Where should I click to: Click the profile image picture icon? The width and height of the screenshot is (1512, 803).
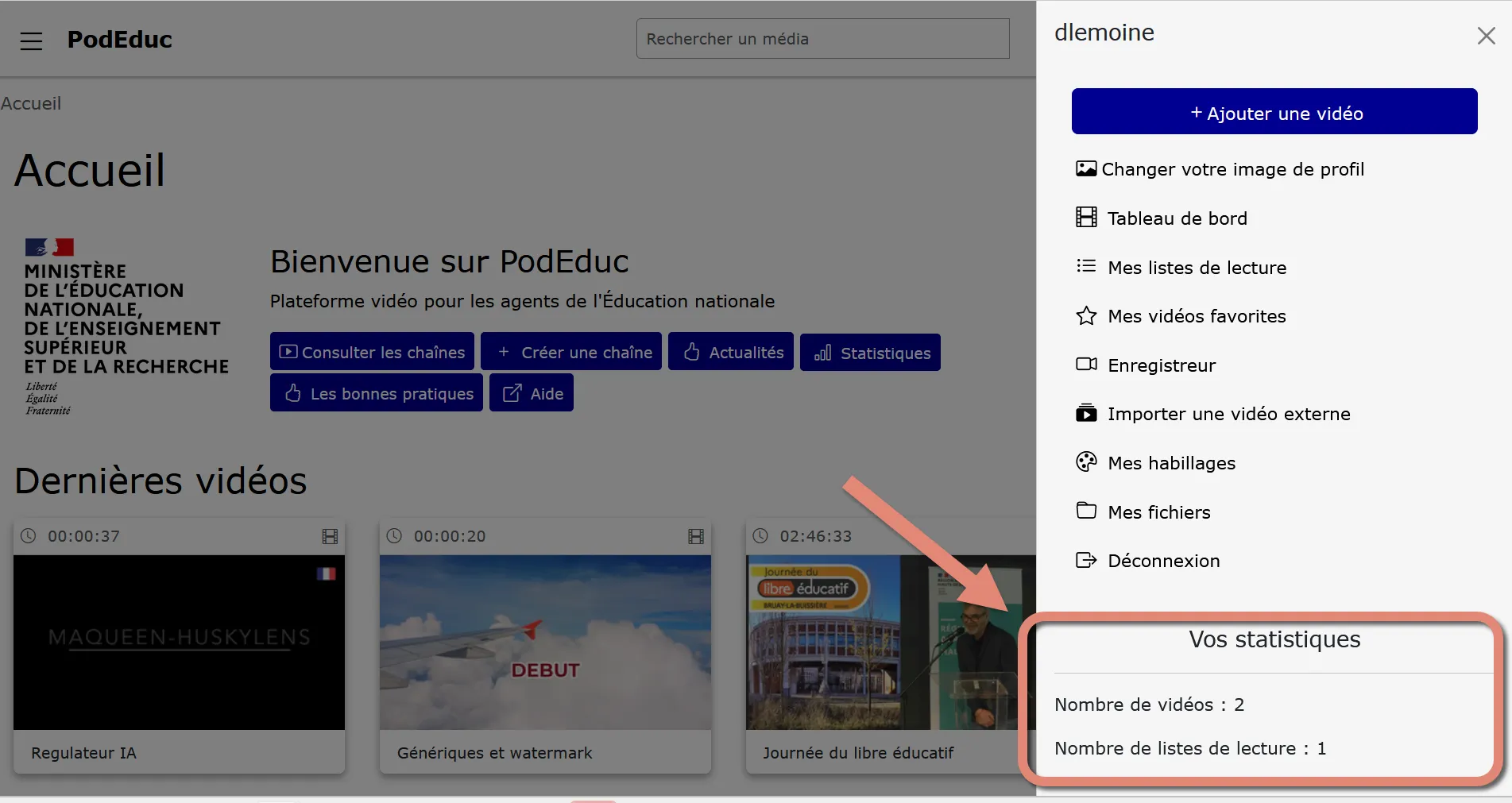(x=1086, y=168)
